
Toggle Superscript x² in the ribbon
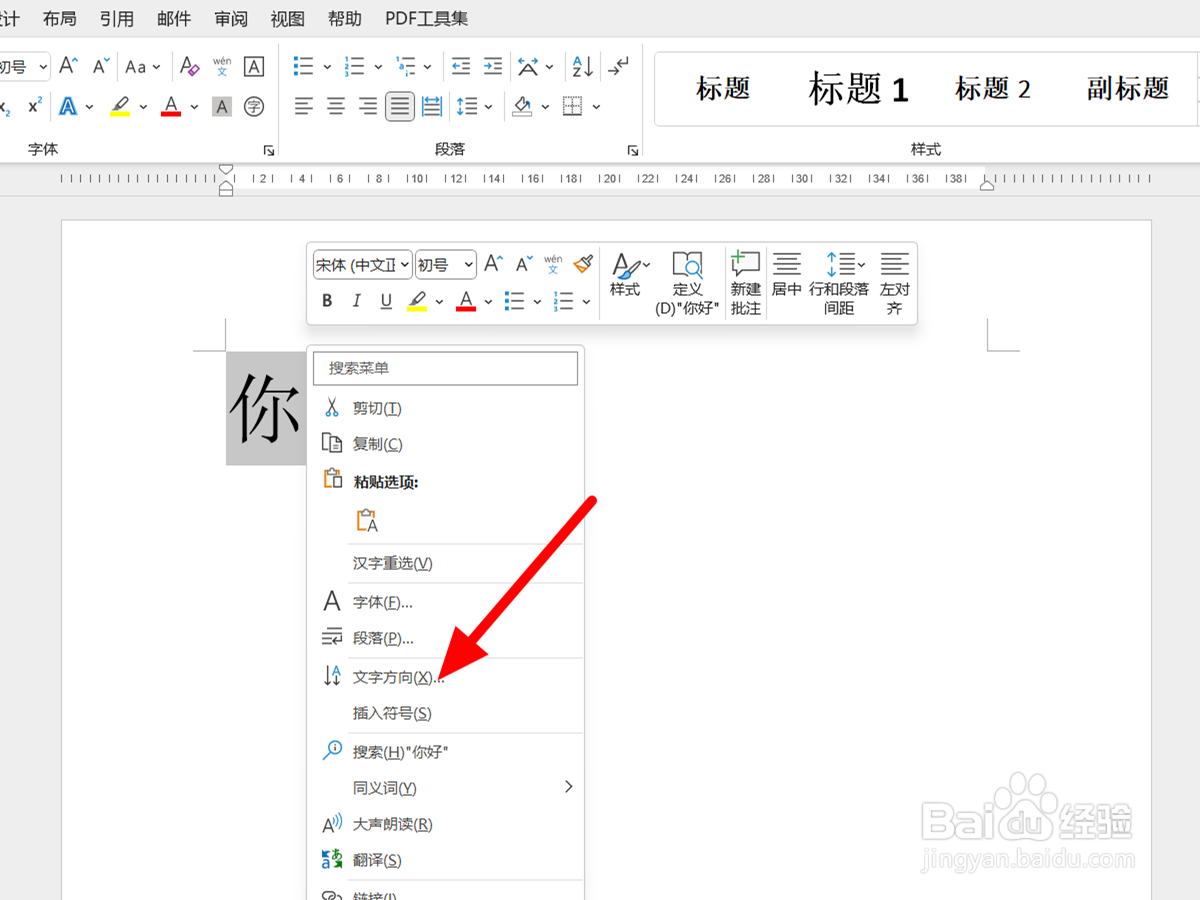pyautogui.click(x=35, y=106)
